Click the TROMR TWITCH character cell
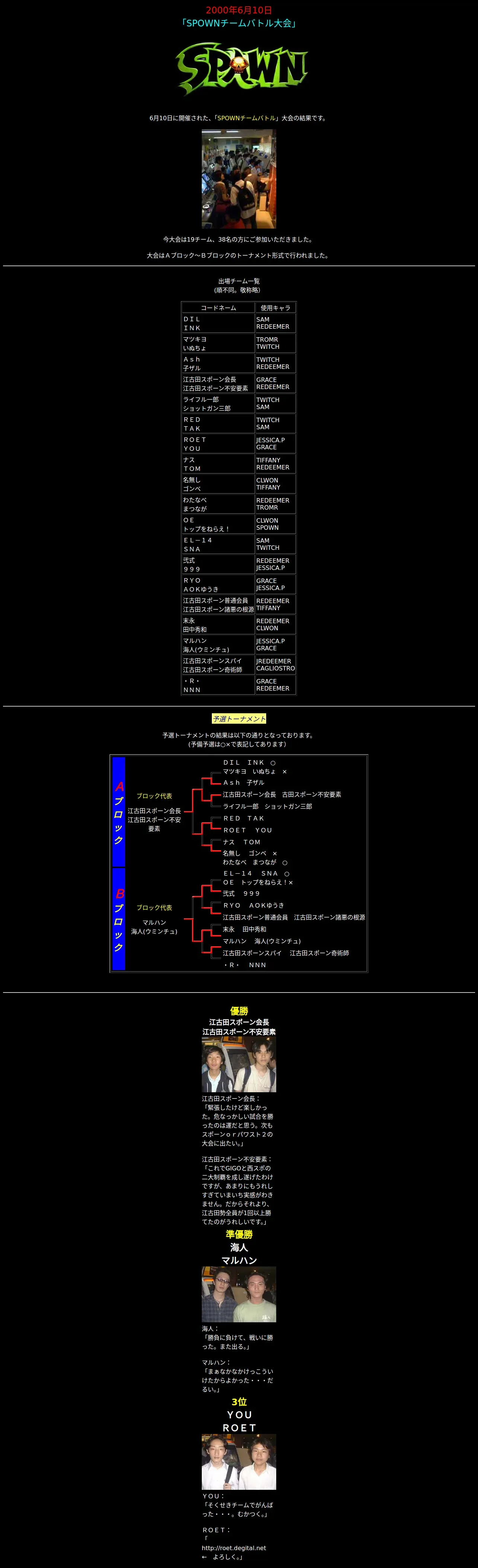The image size is (478, 1568). tap(275, 343)
